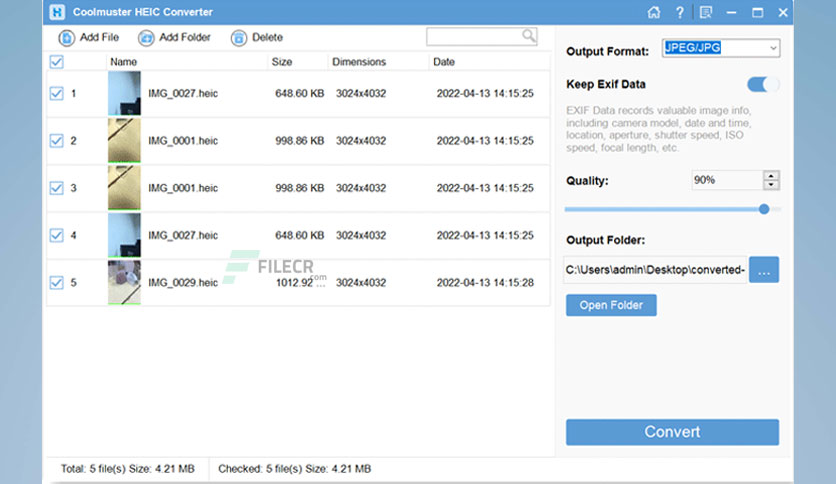Select thumbnail of row 2 IMG_0001.heic

124,141
